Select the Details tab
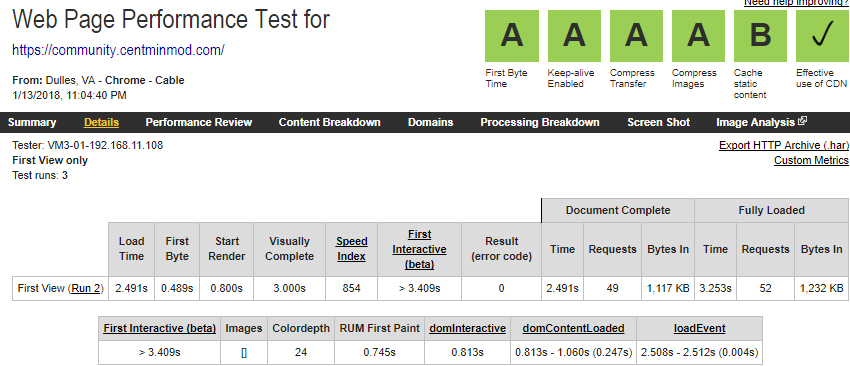Image resolution: width=850 pixels, height=366 pixels. tap(101, 123)
